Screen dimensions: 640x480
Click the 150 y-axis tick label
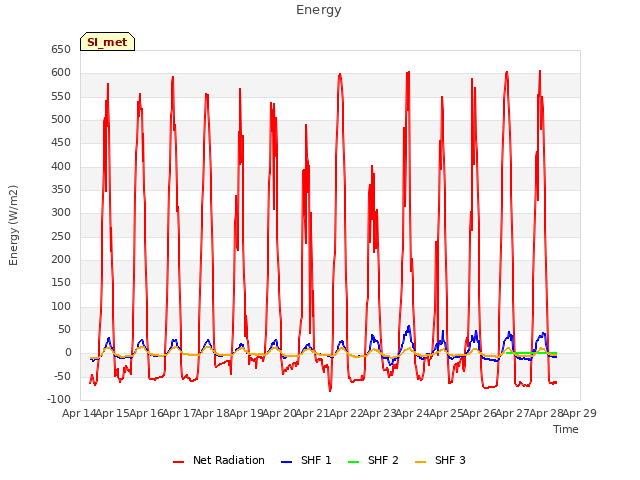[x=61, y=282]
